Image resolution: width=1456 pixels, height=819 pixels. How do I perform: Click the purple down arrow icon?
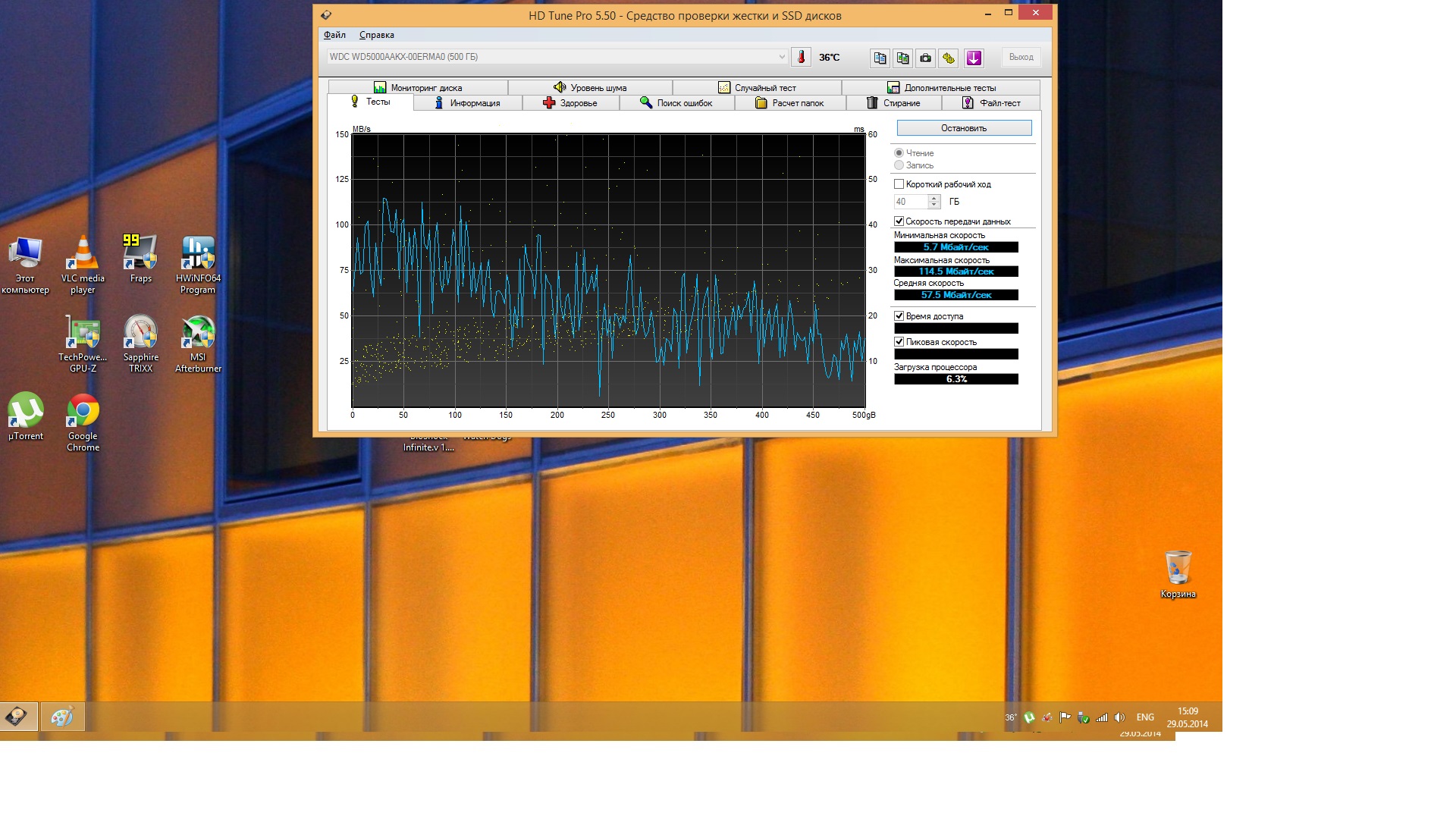pyautogui.click(x=974, y=58)
